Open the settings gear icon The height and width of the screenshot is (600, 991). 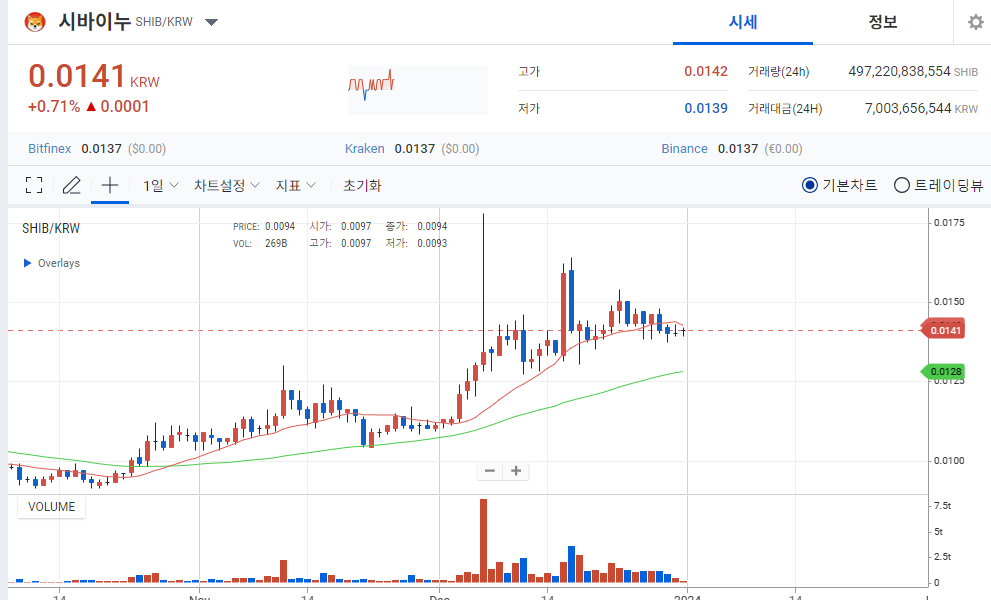[x=975, y=21]
